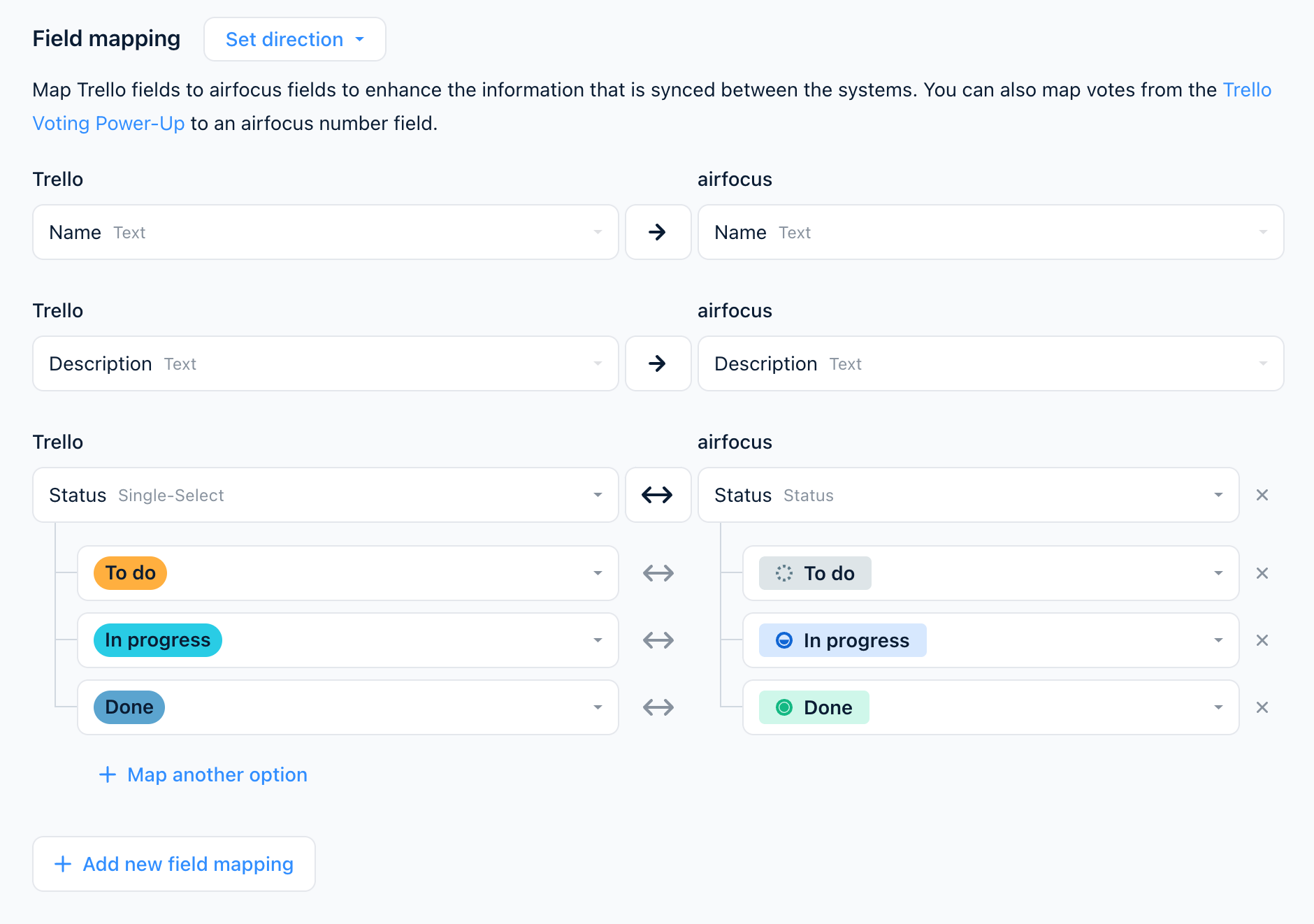Image resolution: width=1314 pixels, height=924 pixels.
Task: Open the Trello Done option dropdown
Action: [x=348, y=707]
